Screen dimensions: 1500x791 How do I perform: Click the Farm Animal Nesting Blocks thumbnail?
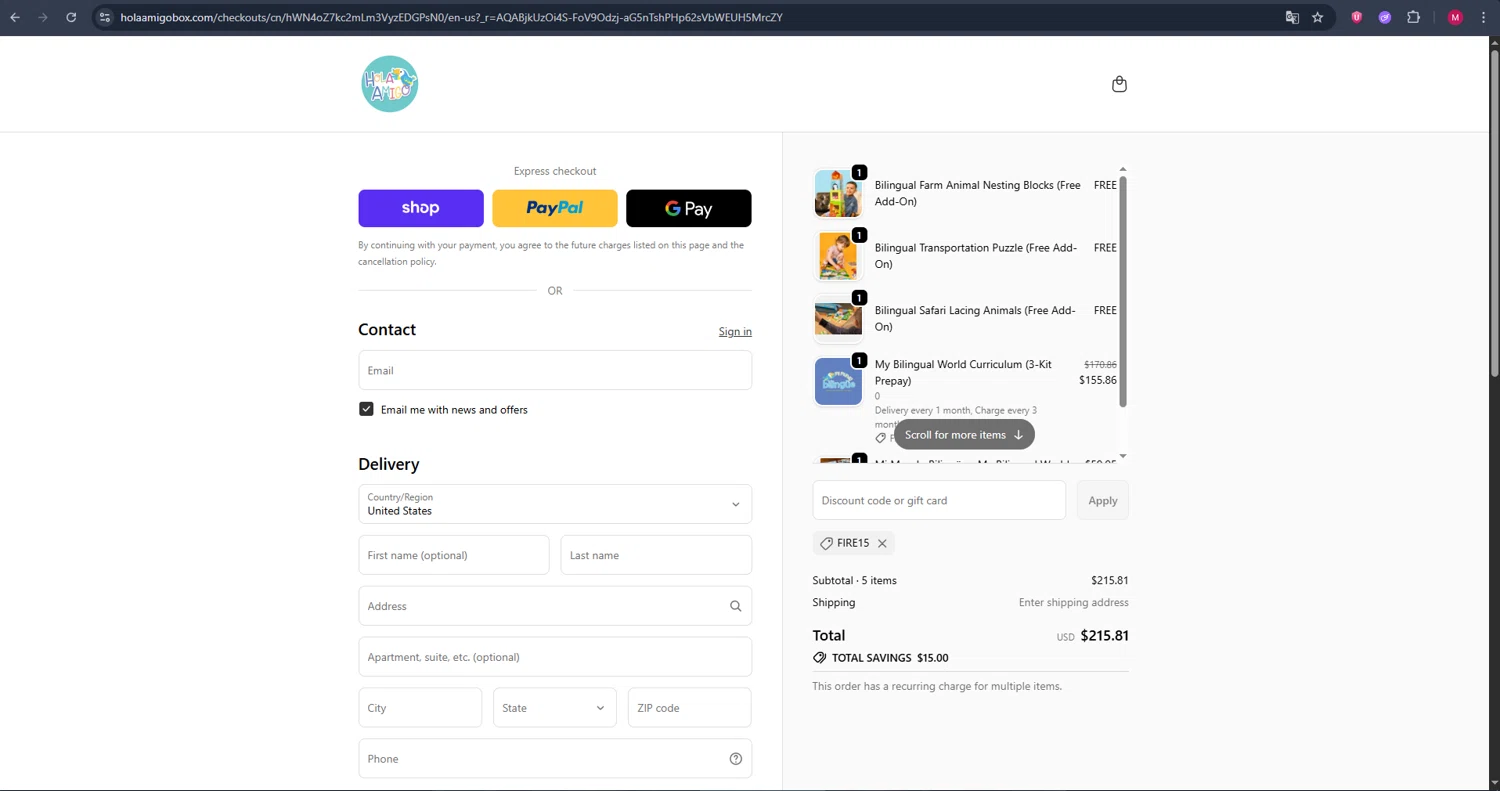click(838, 193)
